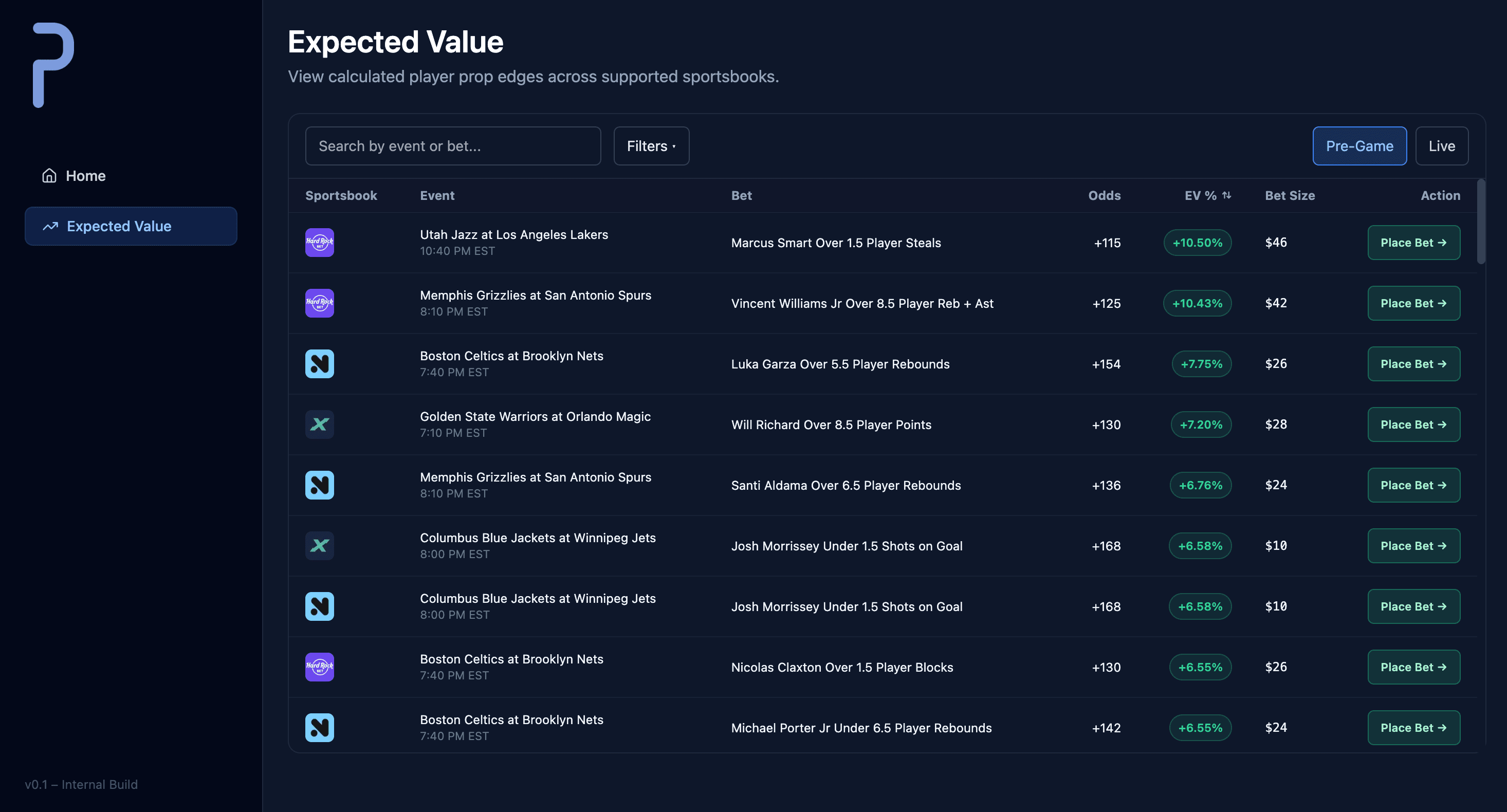Switch to Pre-Game mode
Image resolution: width=1507 pixels, height=812 pixels.
point(1359,145)
